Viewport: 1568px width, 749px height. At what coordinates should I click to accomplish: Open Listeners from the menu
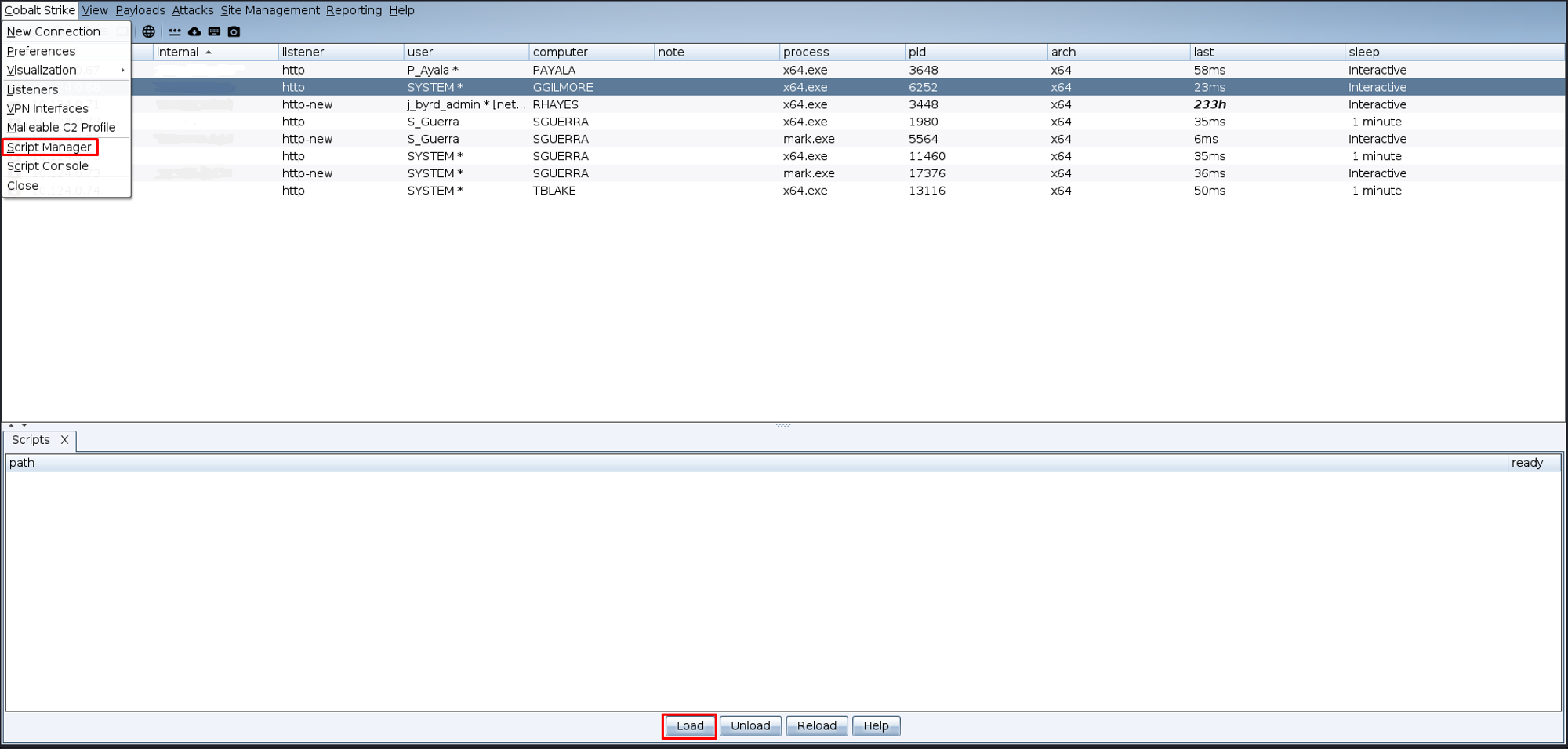tap(66, 89)
